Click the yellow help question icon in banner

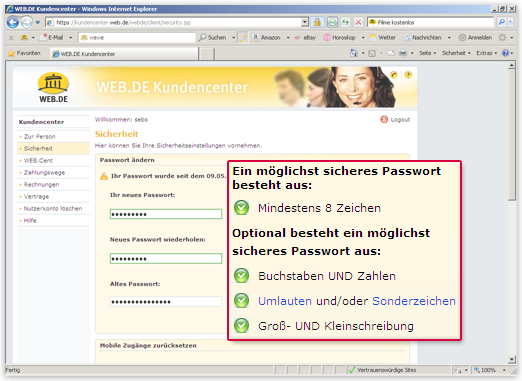408,75
